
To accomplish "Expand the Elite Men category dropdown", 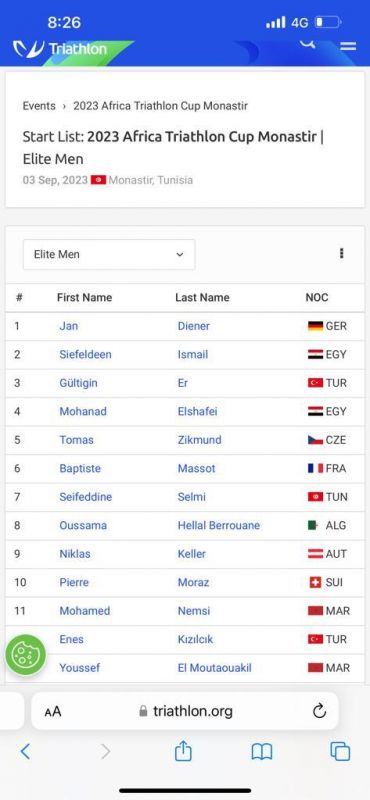I will coord(109,254).
